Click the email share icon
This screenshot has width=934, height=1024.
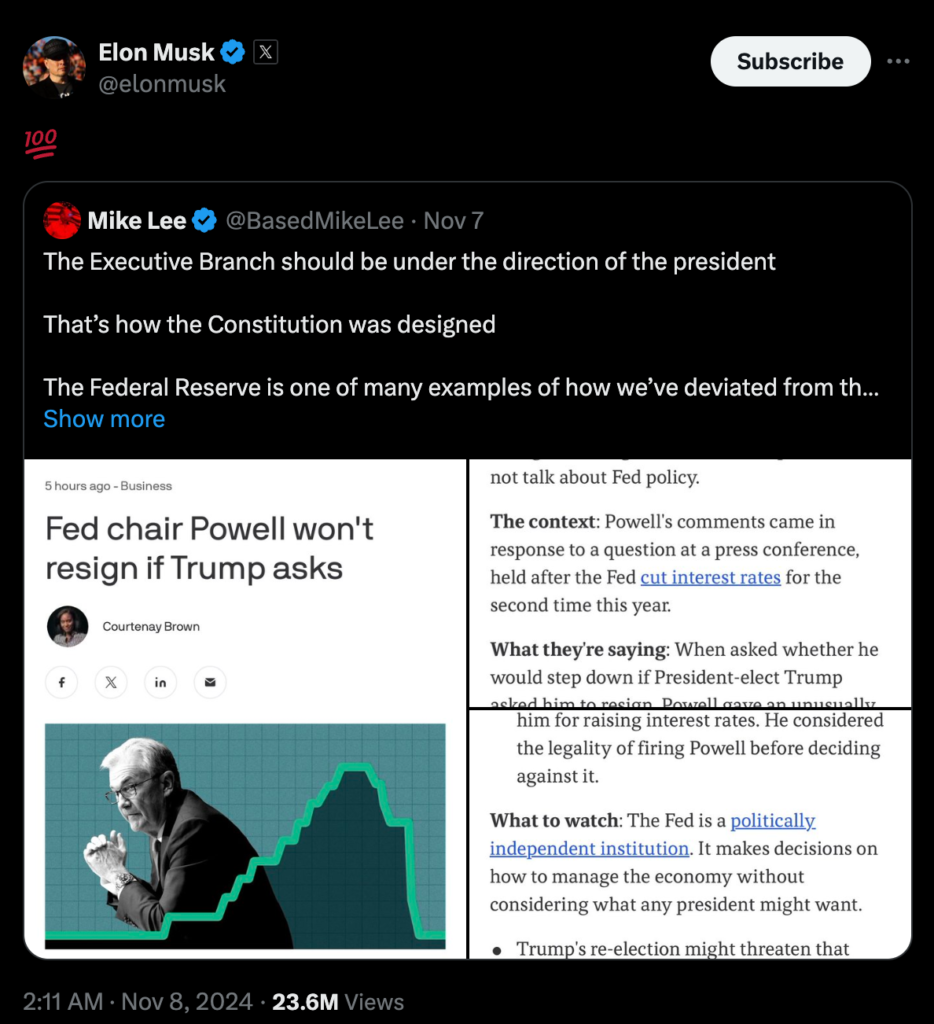click(211, 682)
